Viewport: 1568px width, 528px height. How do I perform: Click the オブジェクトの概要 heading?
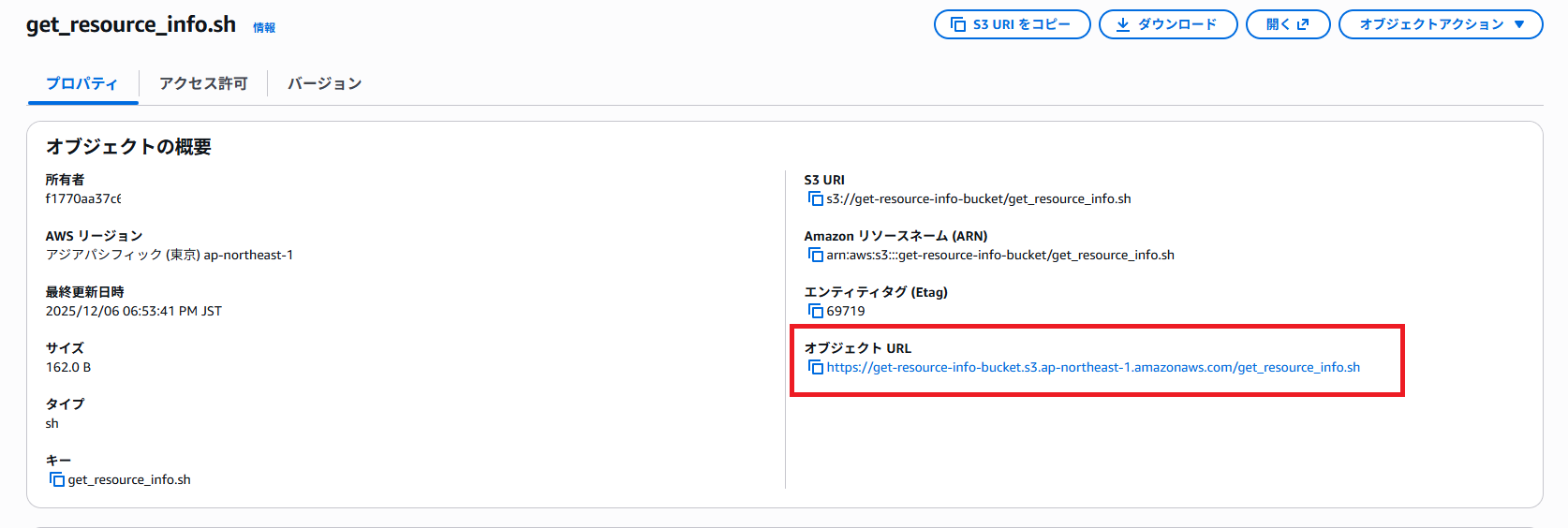coord(128,147)
